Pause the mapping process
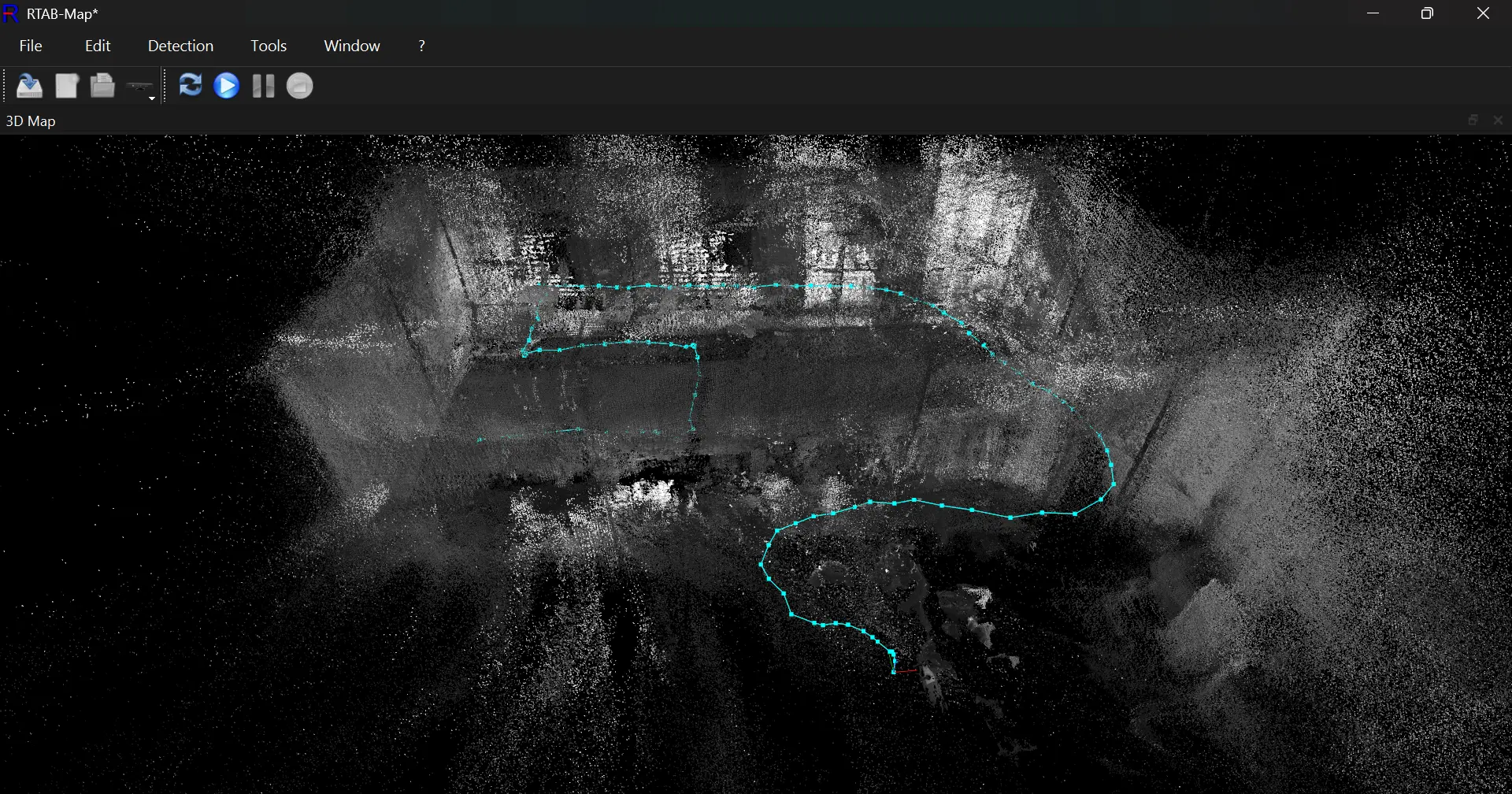The height and width of the screenshot is (794, 1512). coord(263,86)
